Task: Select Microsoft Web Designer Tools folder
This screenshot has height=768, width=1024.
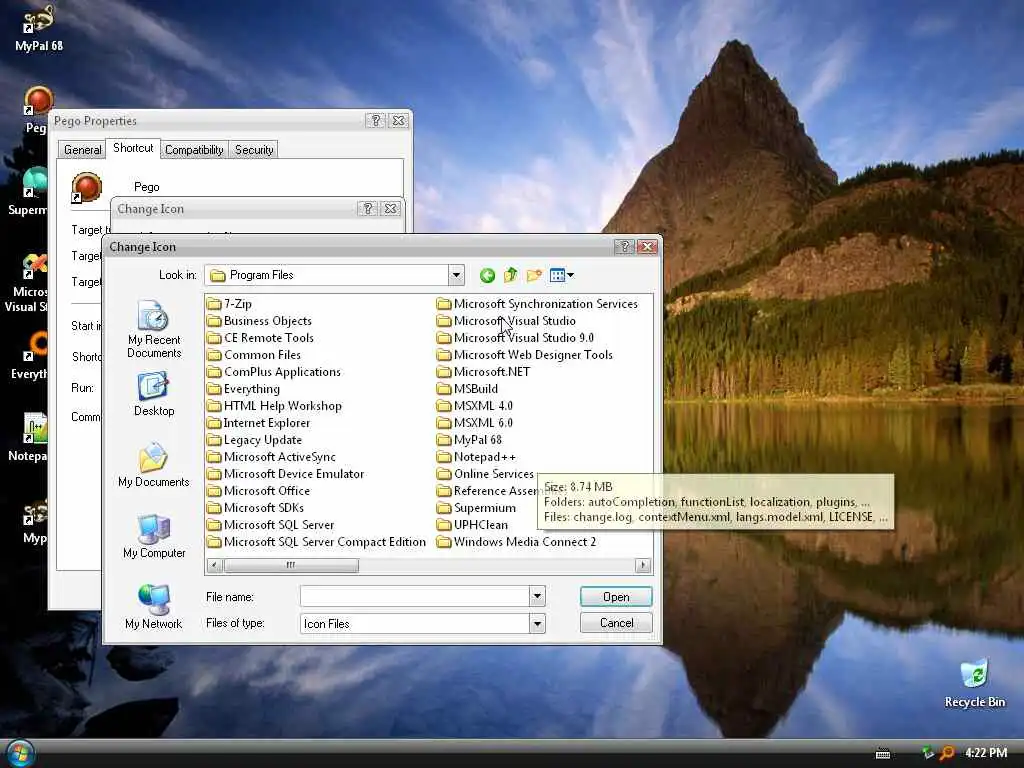Action: (x=525, y=355)
